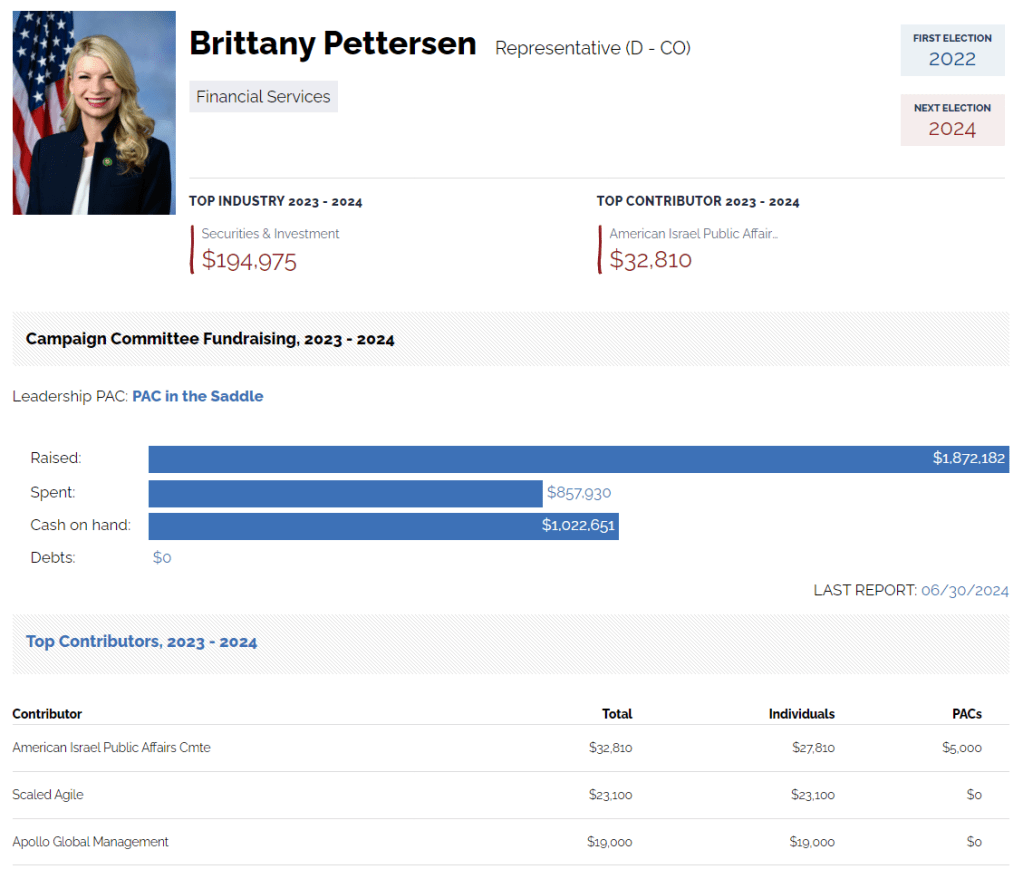Screen dimensions: 1023x869
Task: Click the First Election 2022 box
Action: 952,50
